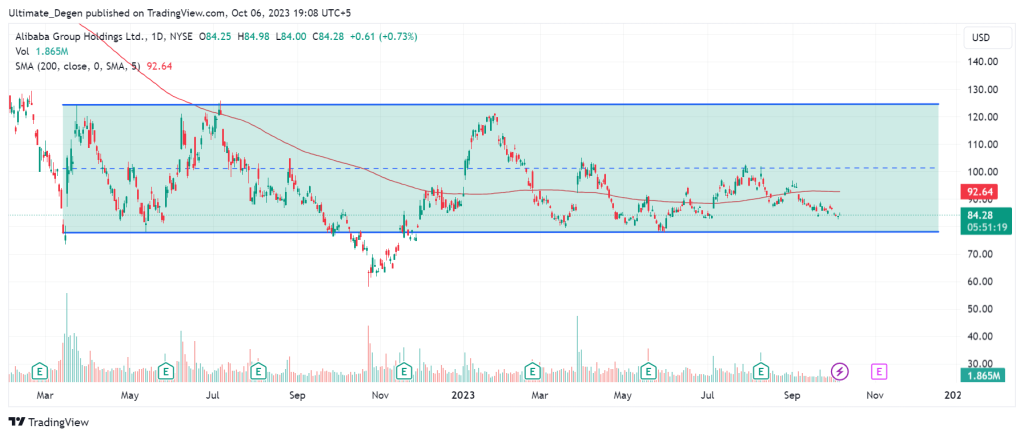Click the 140.00 price axis label
Viewport: 1024px width, 437px height.
981,62
